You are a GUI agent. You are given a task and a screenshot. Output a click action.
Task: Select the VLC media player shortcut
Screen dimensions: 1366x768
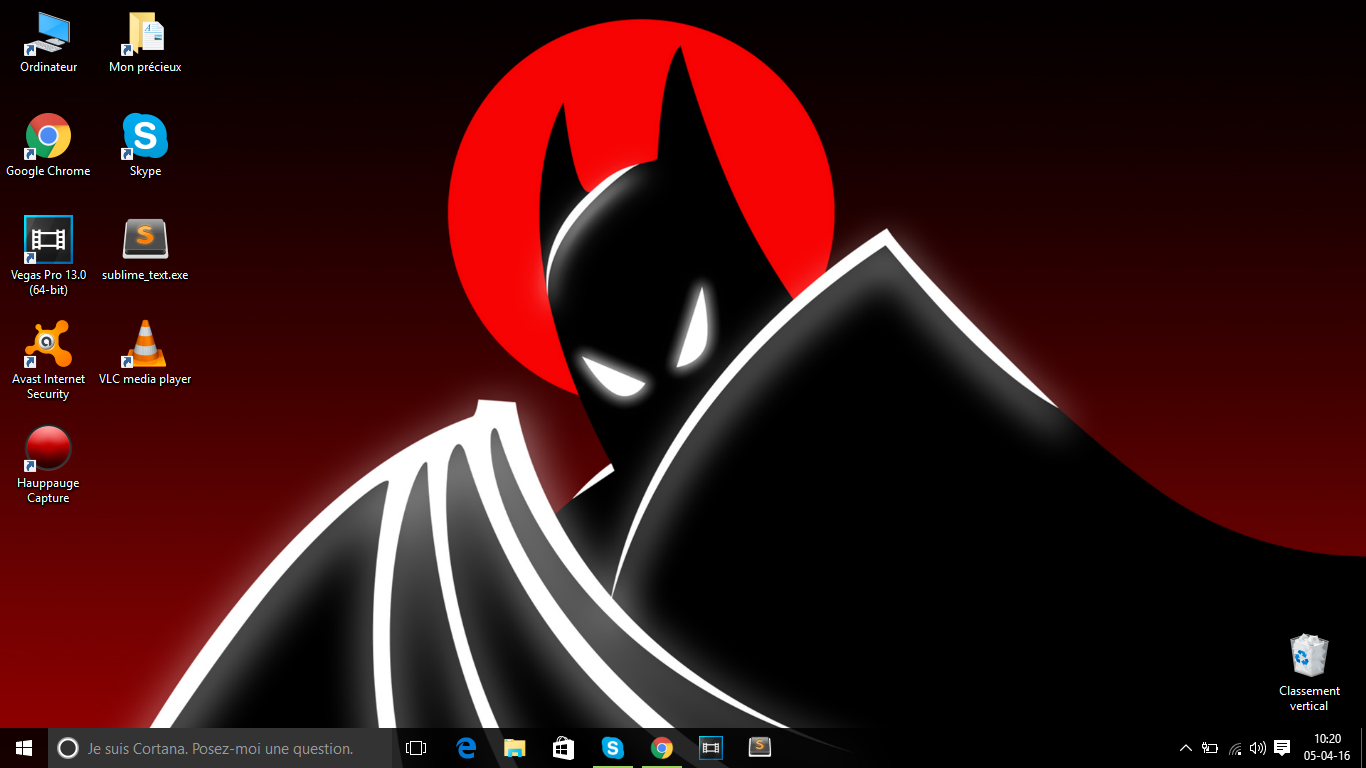click(x=145, y=354)
